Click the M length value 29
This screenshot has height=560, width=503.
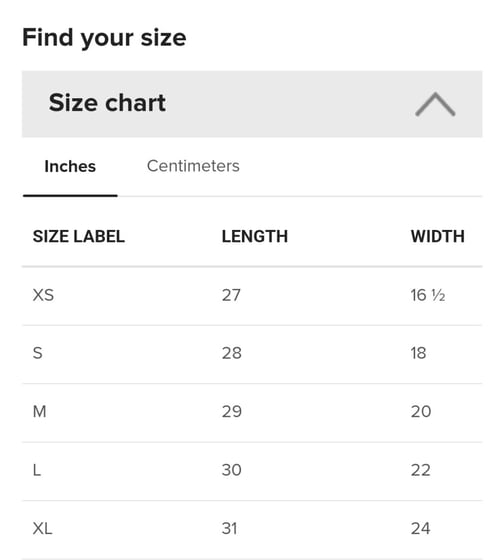point(231,411)
